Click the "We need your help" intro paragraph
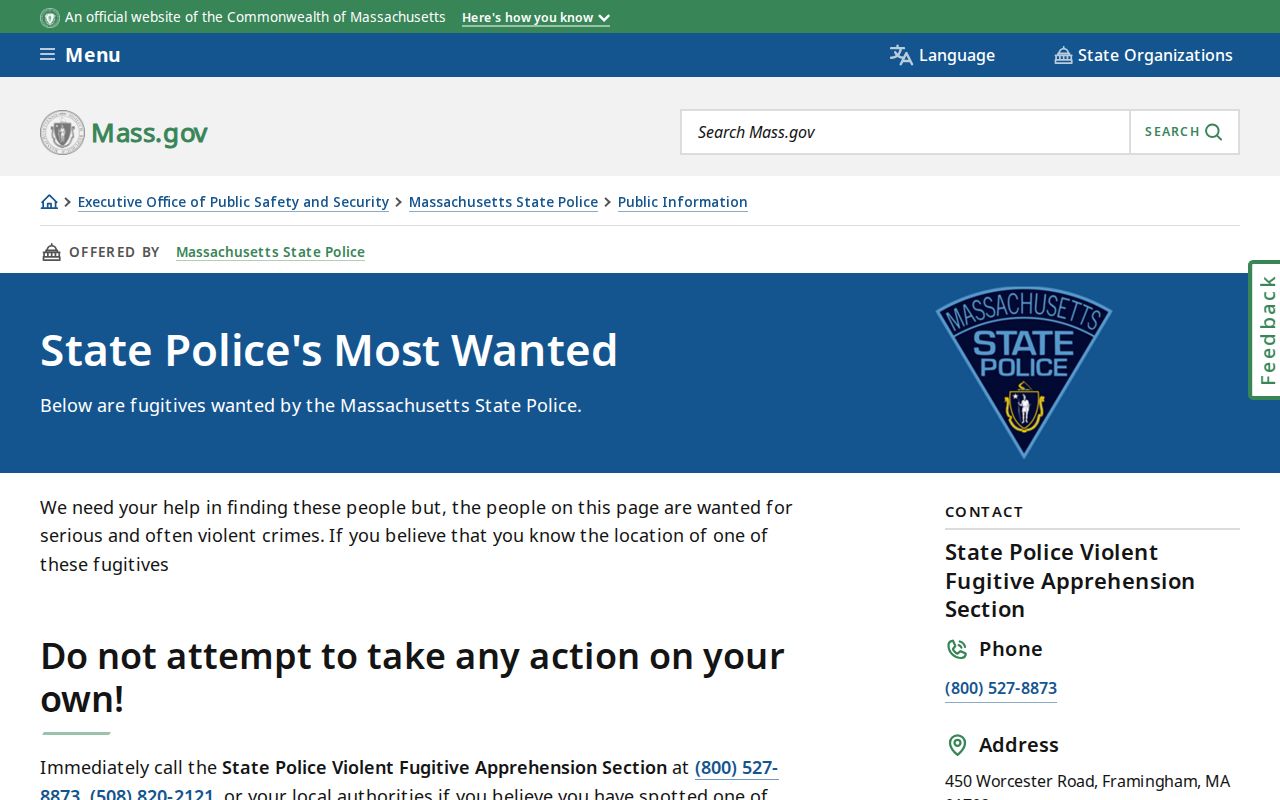The width and height of the screenshot is (1280, 800). [x=416, y=536]
